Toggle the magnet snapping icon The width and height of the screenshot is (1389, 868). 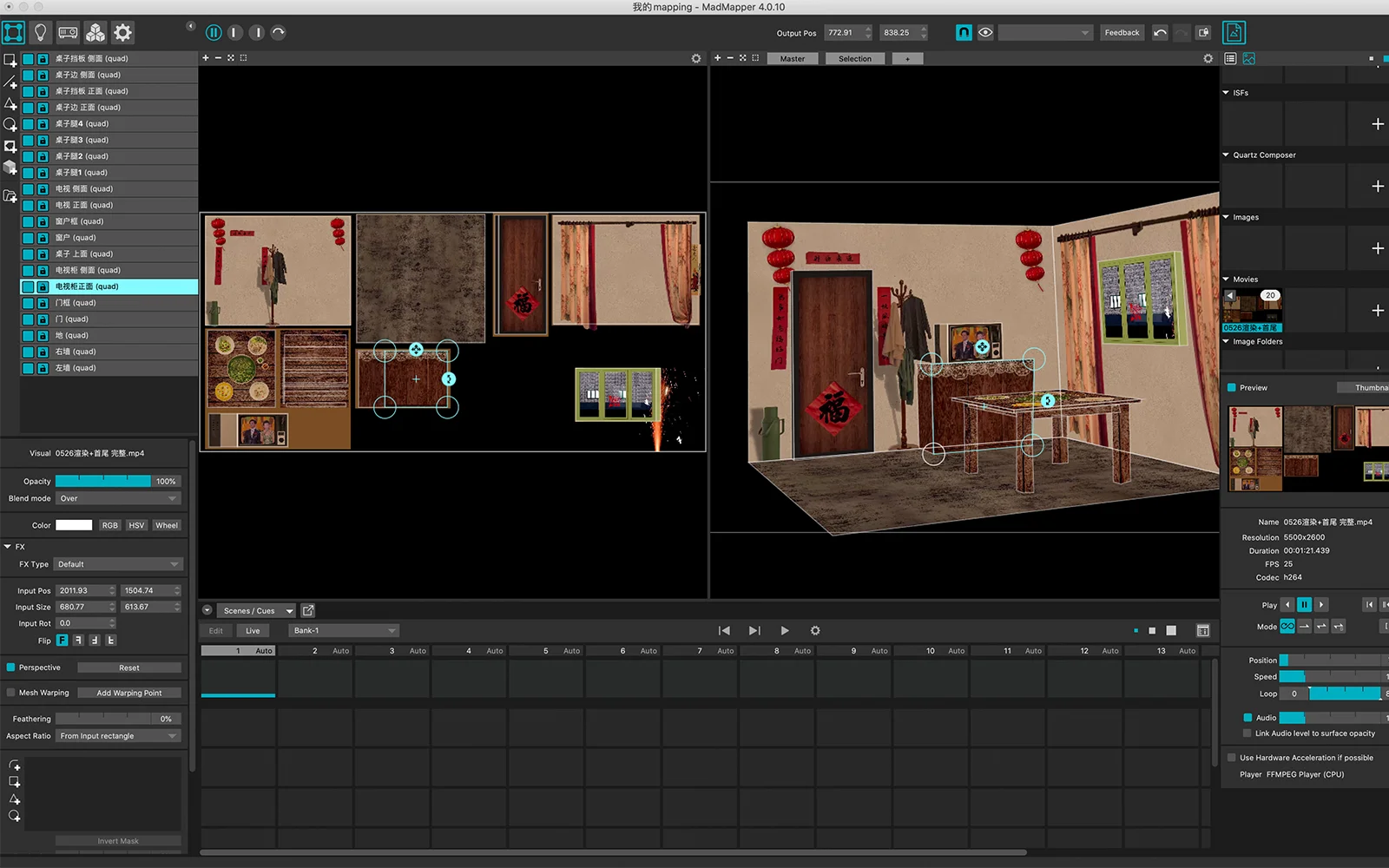point(964,32)
